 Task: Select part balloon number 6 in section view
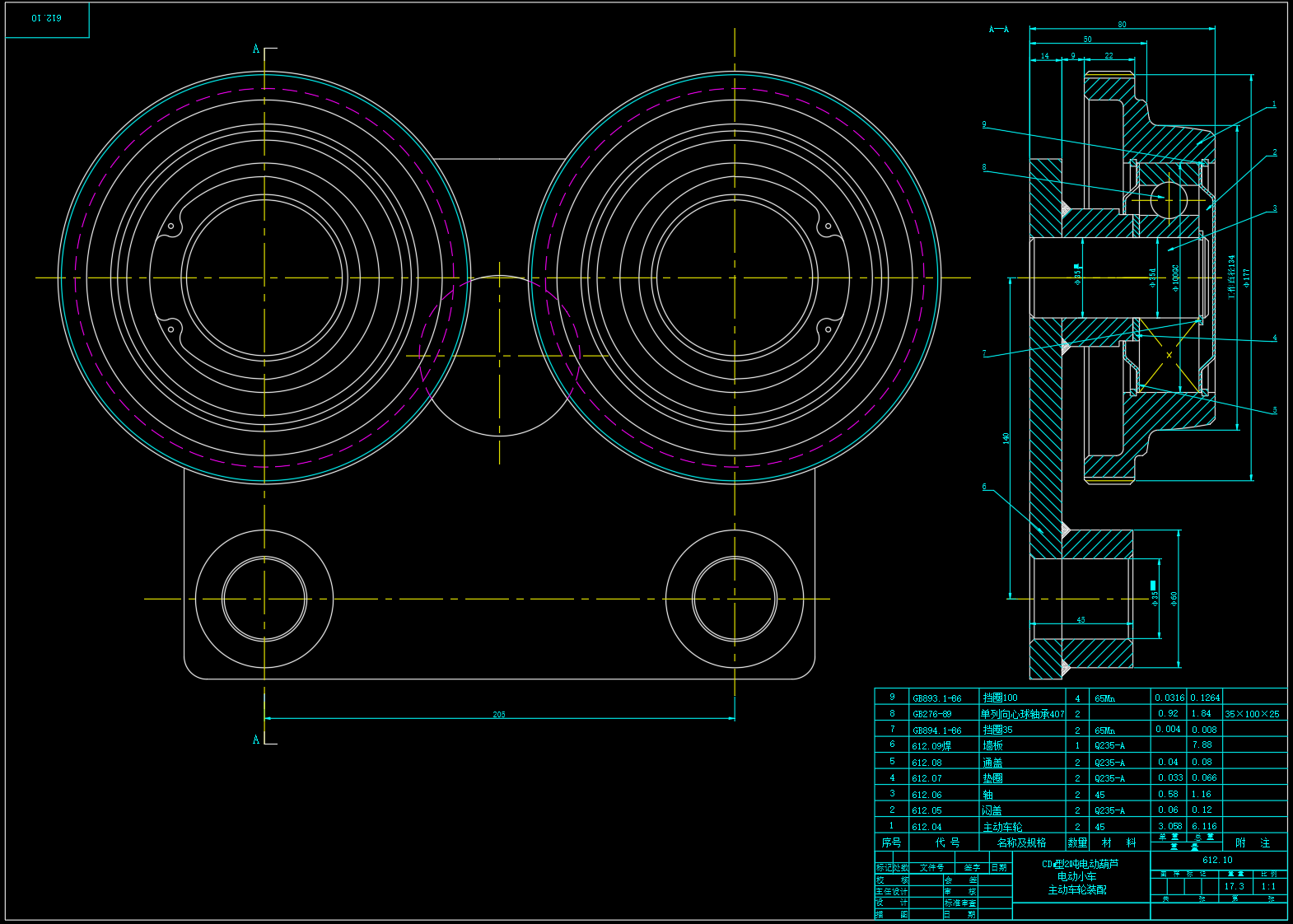pyautogui.click(x=984, y=487)
